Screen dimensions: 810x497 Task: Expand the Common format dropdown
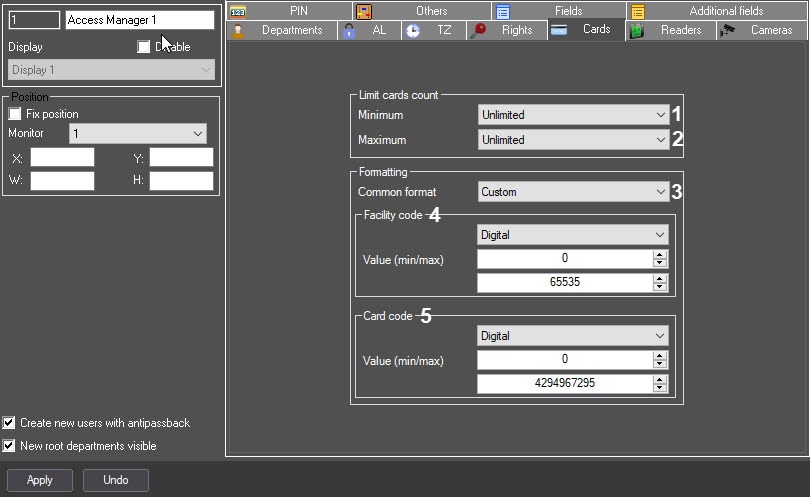572,192
